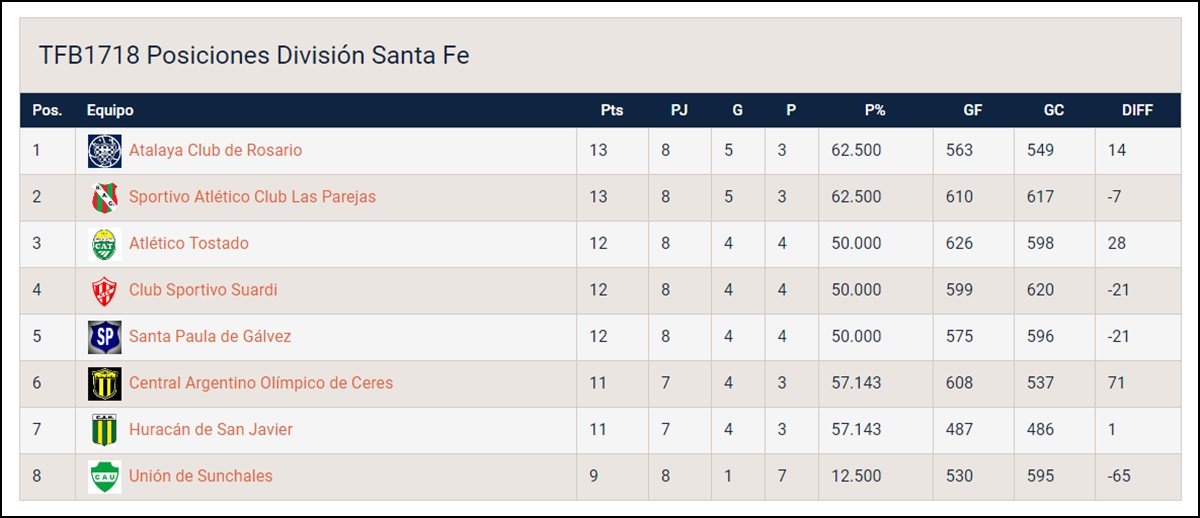
Task: Click the P% column header
Action: point(875,111)
